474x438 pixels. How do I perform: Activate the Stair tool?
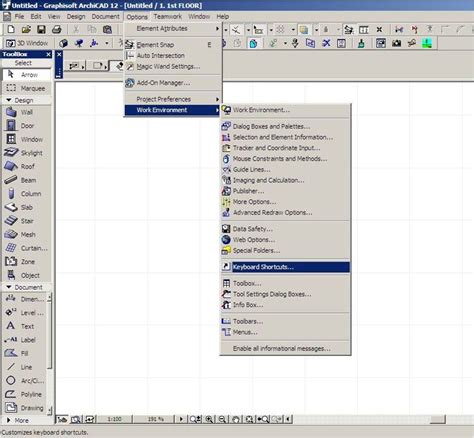click(26, 221)
